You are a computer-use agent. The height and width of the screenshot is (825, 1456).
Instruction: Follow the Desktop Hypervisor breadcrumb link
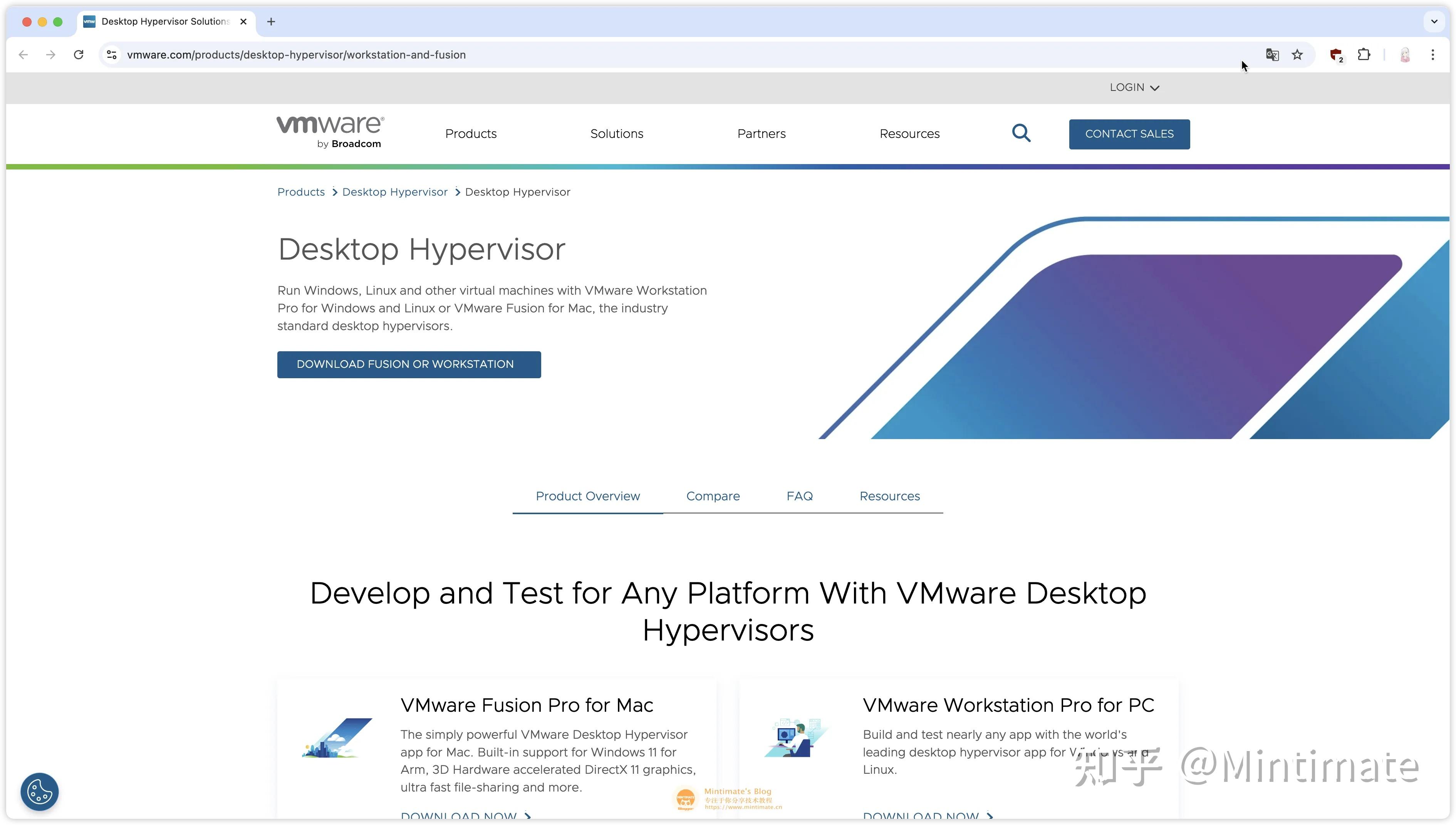395,191
